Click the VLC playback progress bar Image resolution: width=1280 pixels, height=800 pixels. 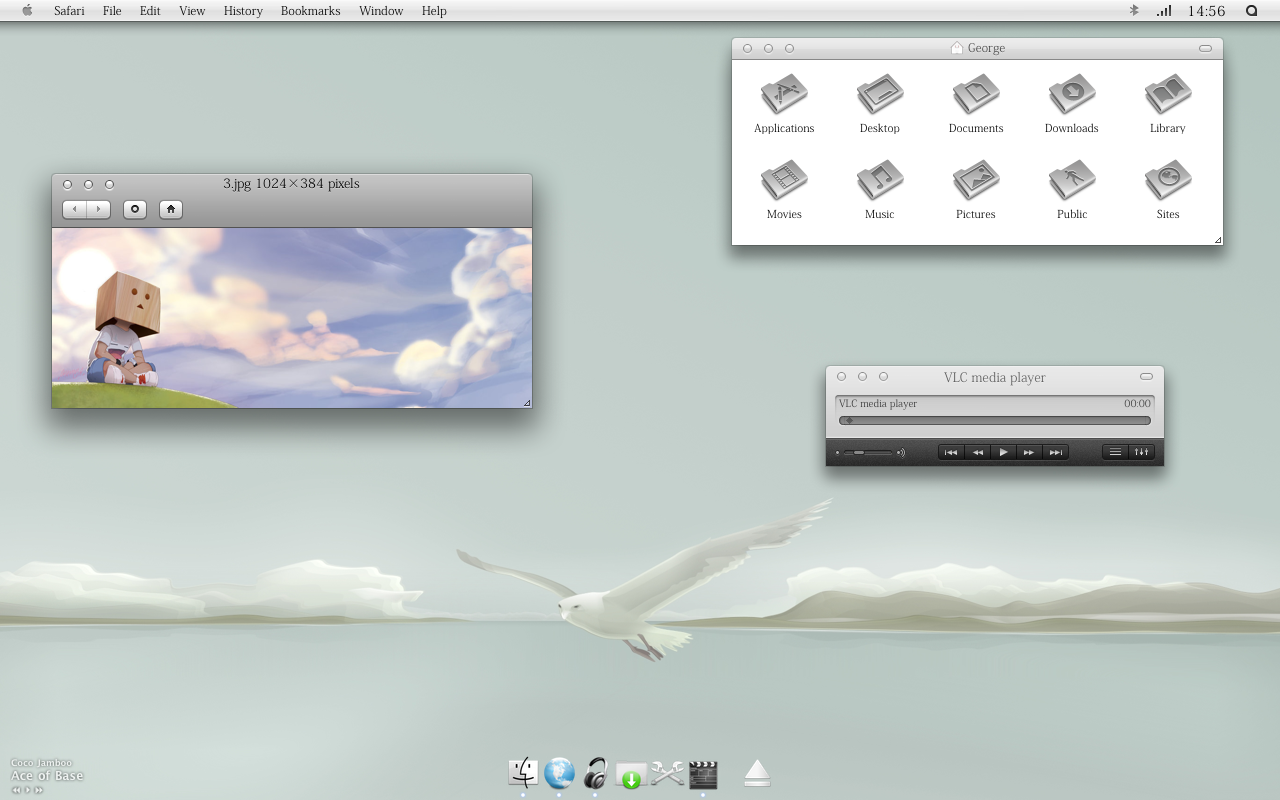coord(995,420)
